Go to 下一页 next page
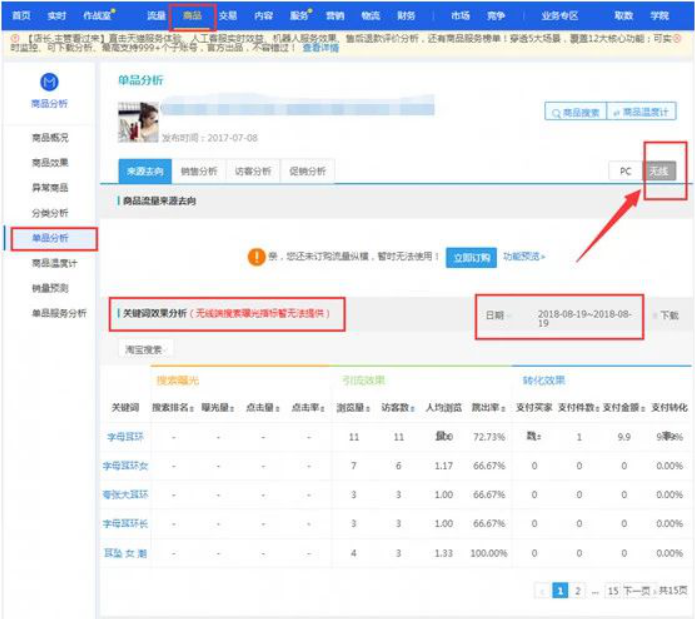The width and height of the screenshot is (695, 619). coord(636,592)
